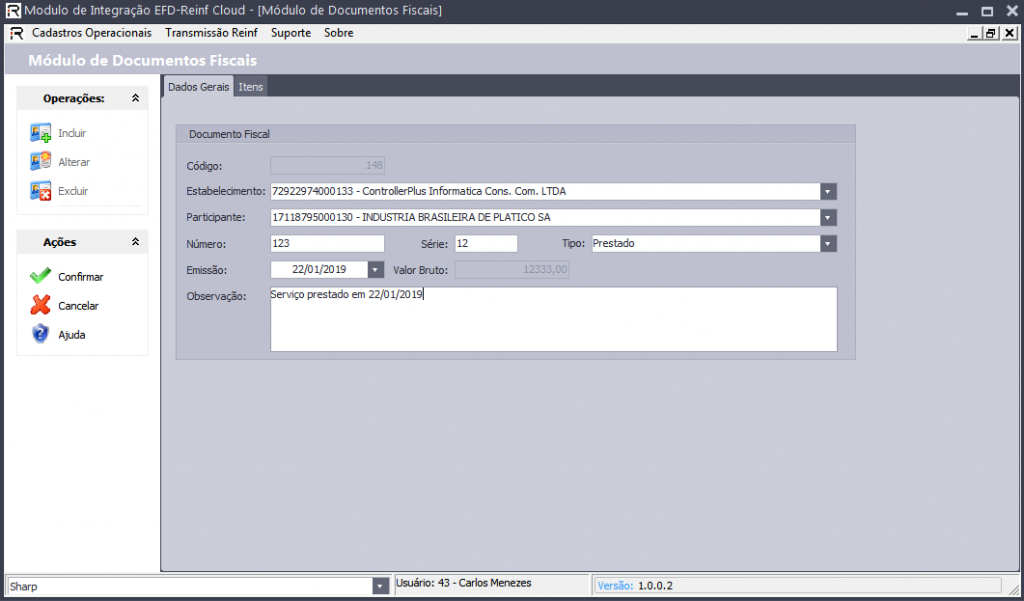The width and height of the screenshot is (1024, 601).
Task: Click the Estabelecimento value ControllerPlus Informatica
Action: tap(418, 191)
